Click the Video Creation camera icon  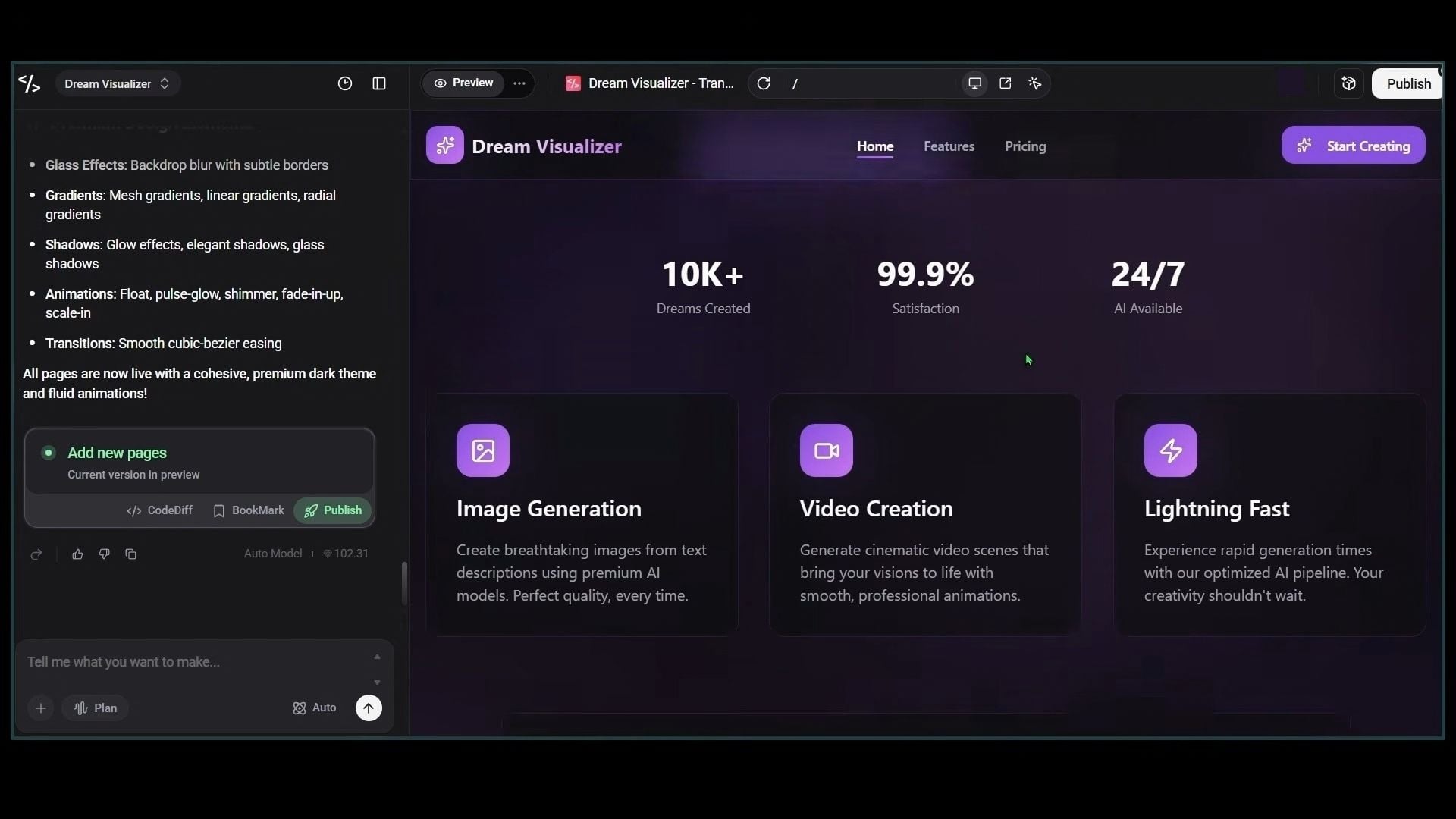pos(827,450)
